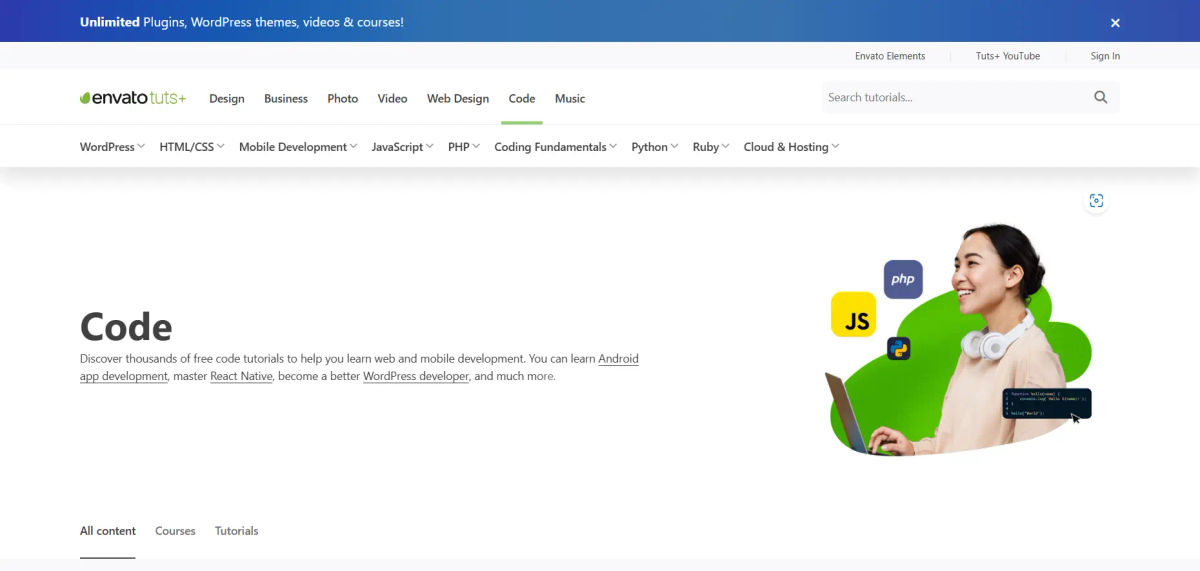The image size is (1200, 571).
Task: Click the code snippet card in hero image
Action: pyautogui.click(x=1047, y=404)
